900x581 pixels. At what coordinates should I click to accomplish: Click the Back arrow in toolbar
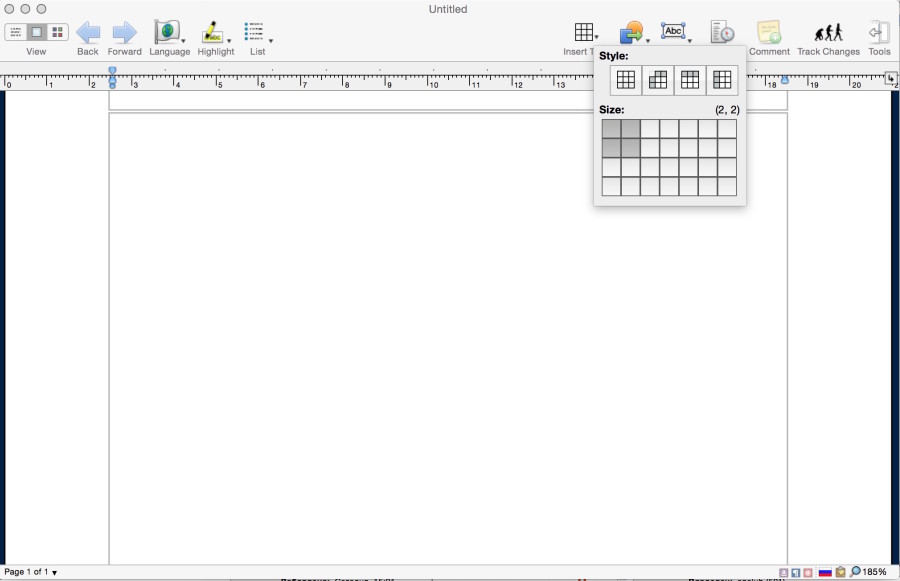(x=88, y=33)
